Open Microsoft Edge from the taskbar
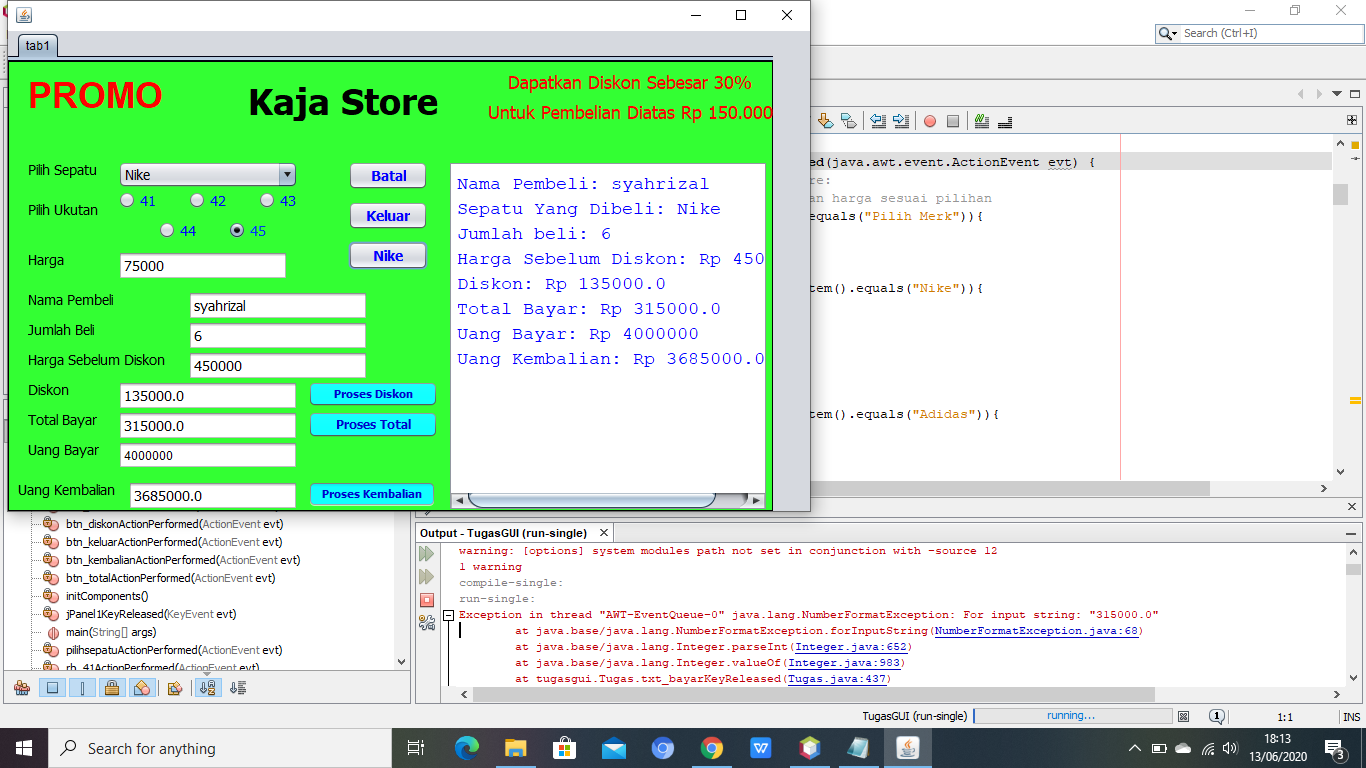Screen dimensions: 1366x768 (467, 748)
